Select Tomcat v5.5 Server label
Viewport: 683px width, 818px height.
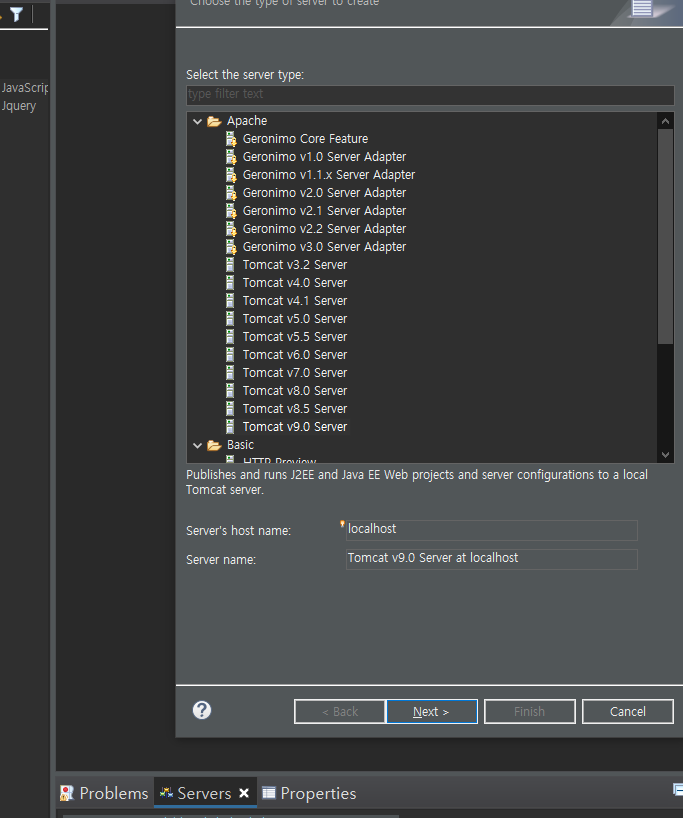click(295, 337)
